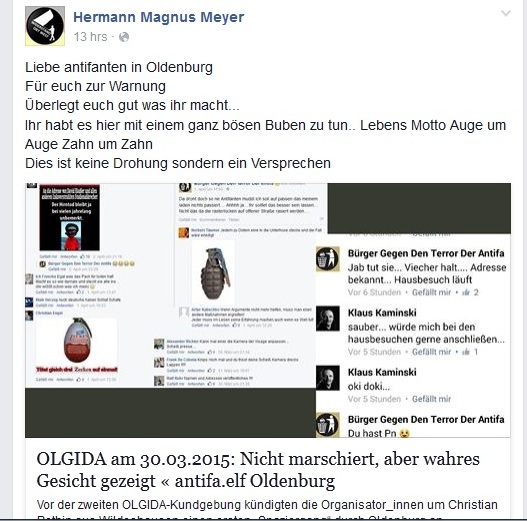Image resolution: width=527 pixels, height=521 pixels.
Task: Click Gefällt mir under Hausbesuch läuft comment
Action: pos(432,292)
